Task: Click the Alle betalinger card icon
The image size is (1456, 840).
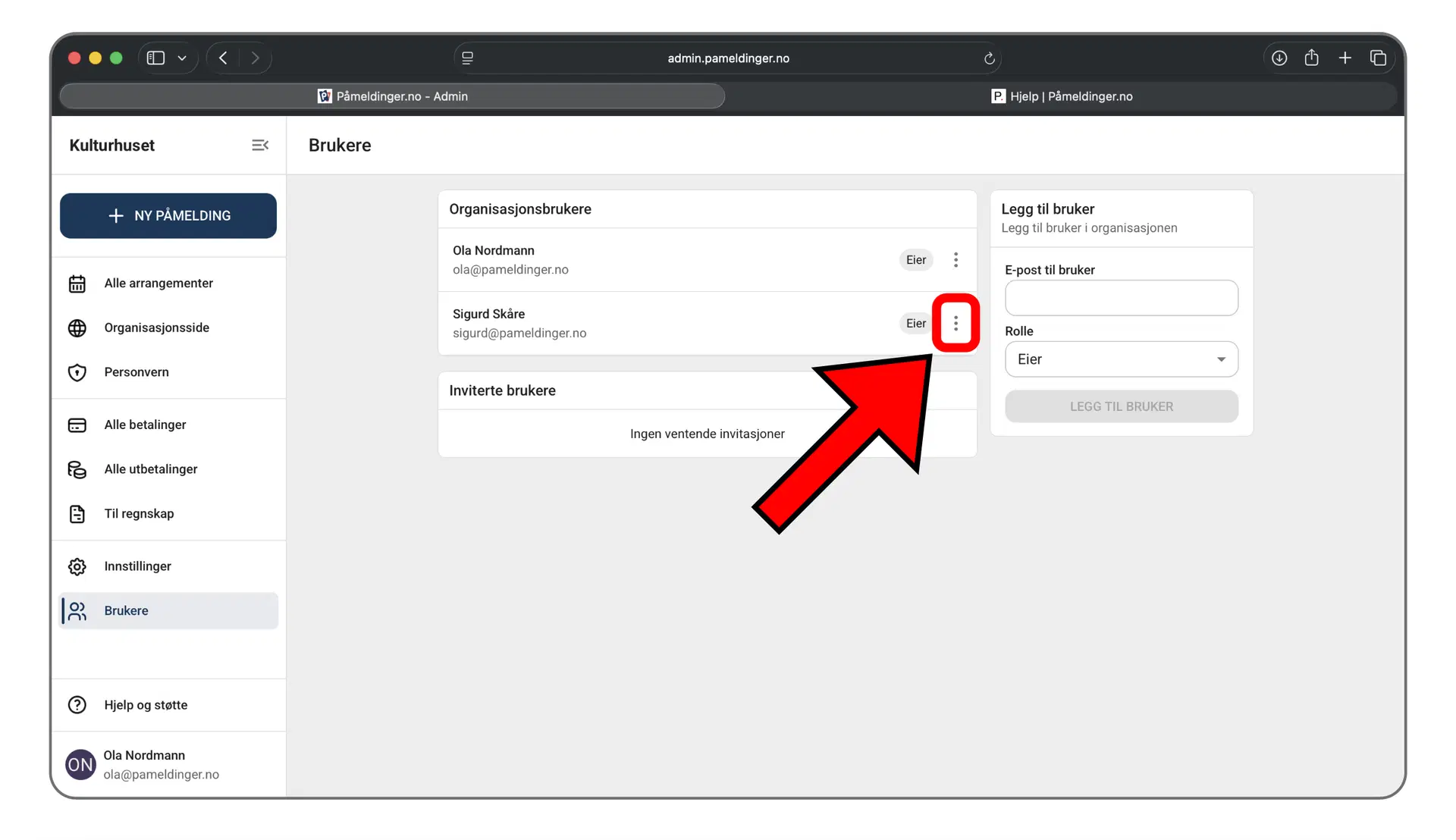Action: tap(77, 425)
